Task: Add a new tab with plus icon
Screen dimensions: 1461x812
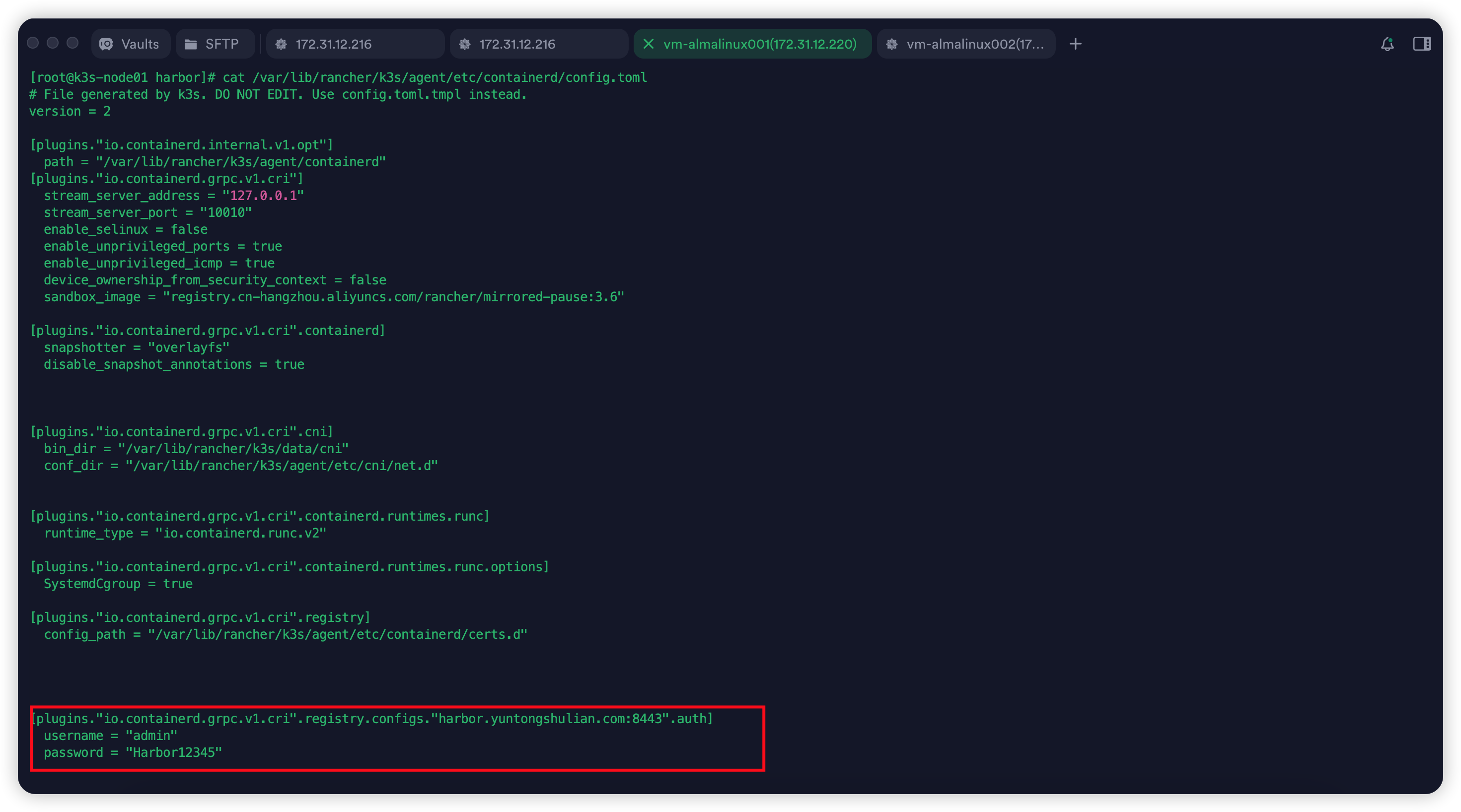Action: 1075,44
